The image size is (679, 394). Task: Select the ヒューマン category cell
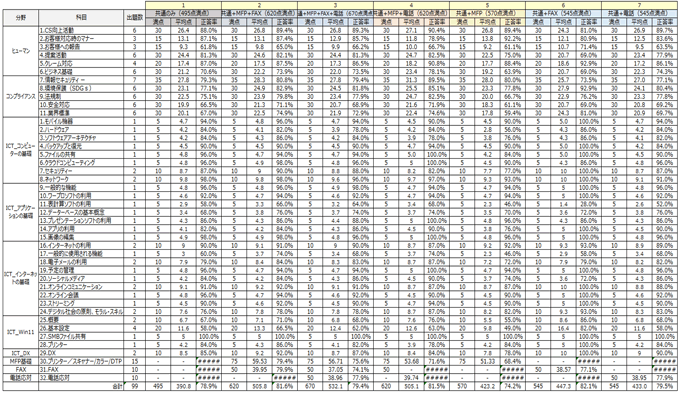point(21,51)
